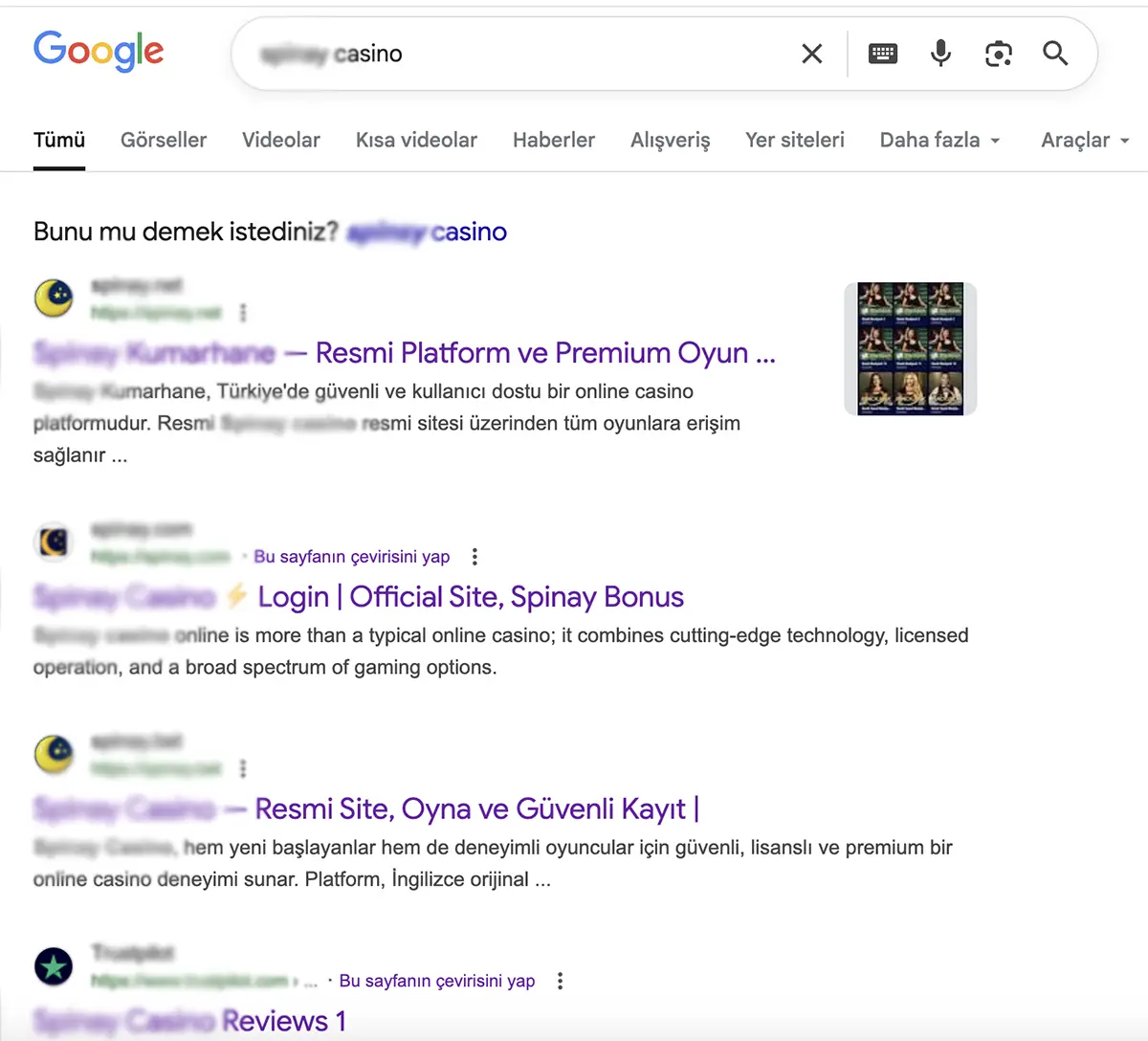The height and width of the screenshot is (1041, 1148).
Task: Click moon favicon of Güvenli Kayıt result
Action: tap(55, 755)
